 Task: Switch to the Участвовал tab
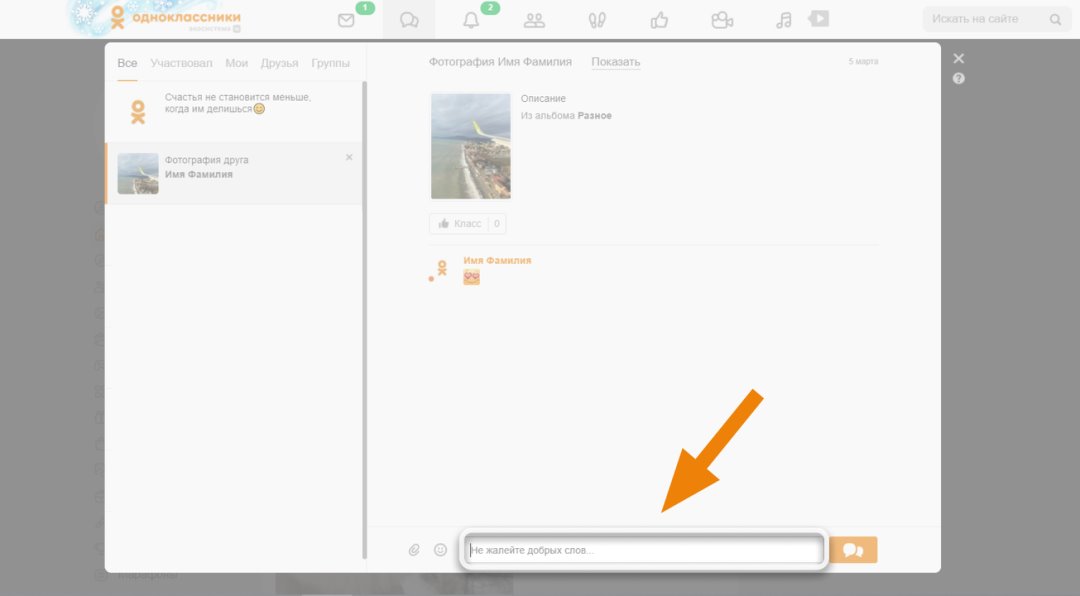(x=181, y=63)
